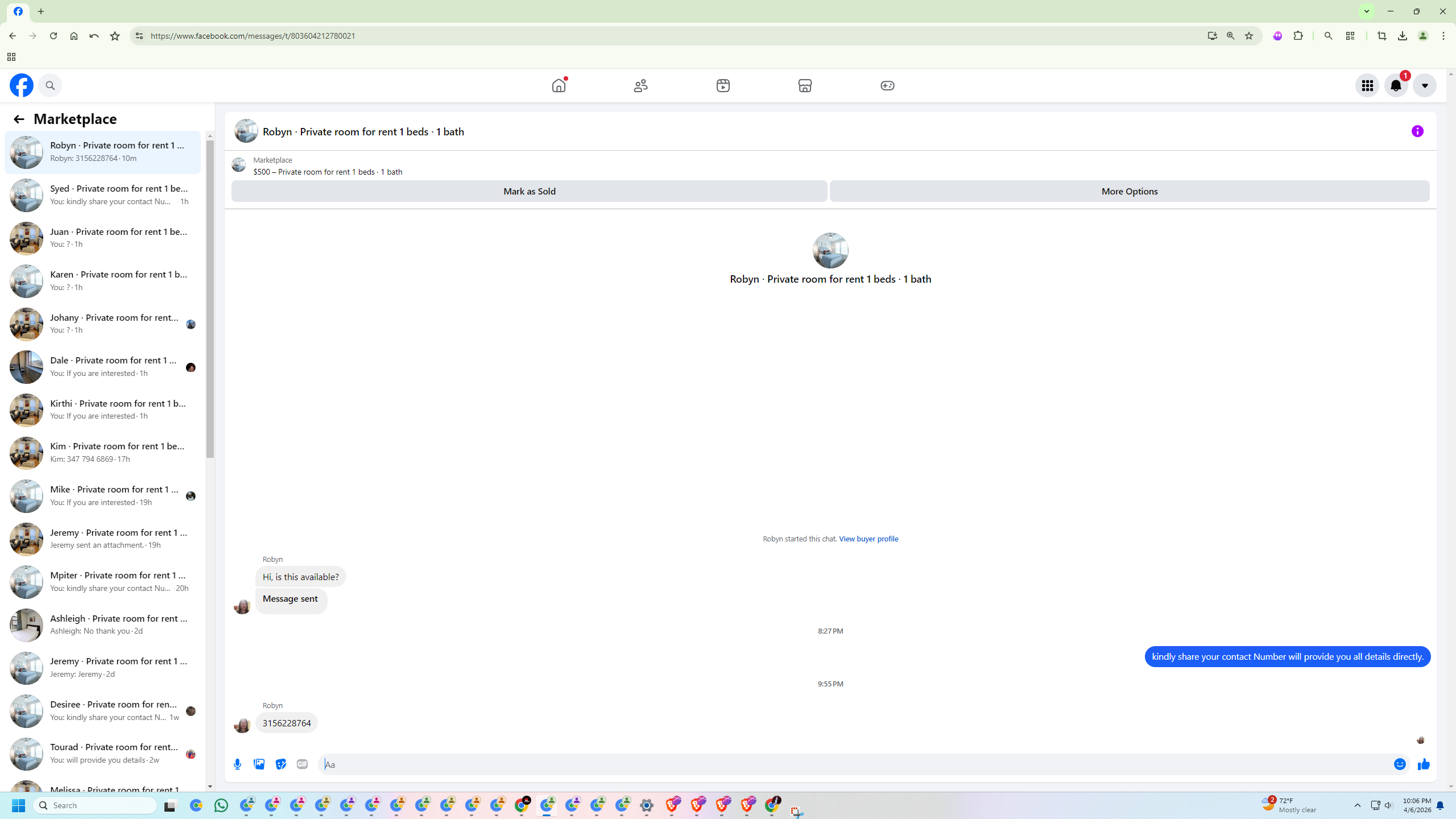Open the Video/Reels icon in top navigation

(x=723, y=85)
